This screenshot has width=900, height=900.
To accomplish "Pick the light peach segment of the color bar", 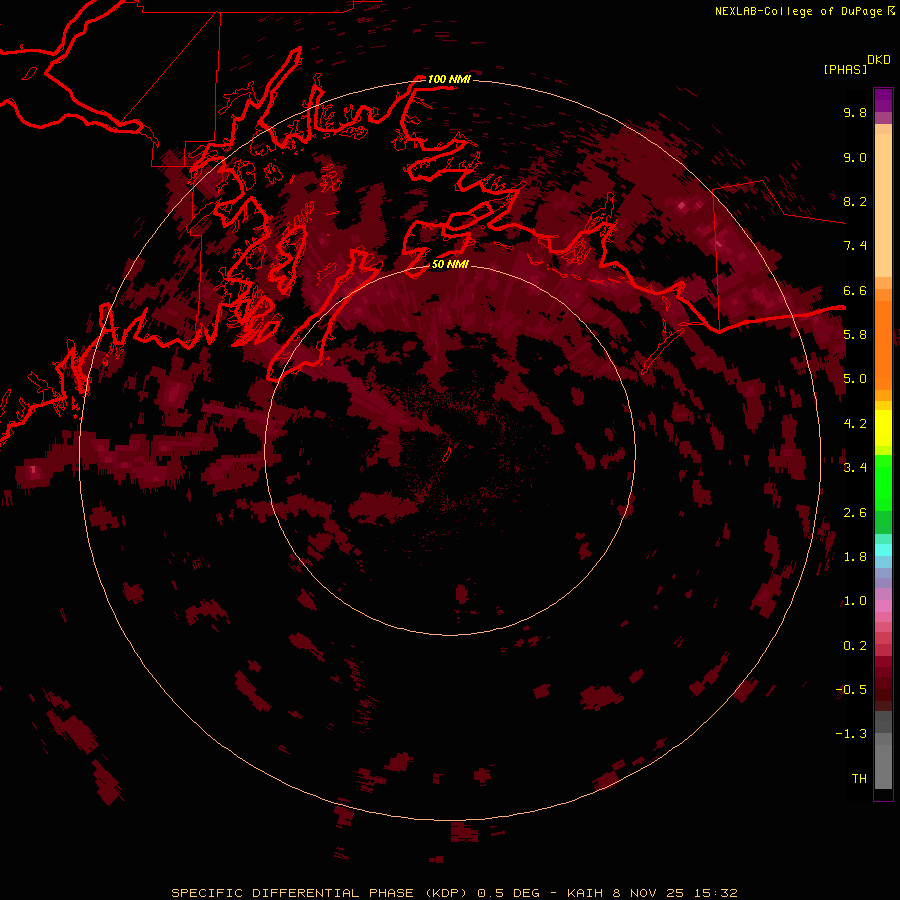I will coord(883,205).
